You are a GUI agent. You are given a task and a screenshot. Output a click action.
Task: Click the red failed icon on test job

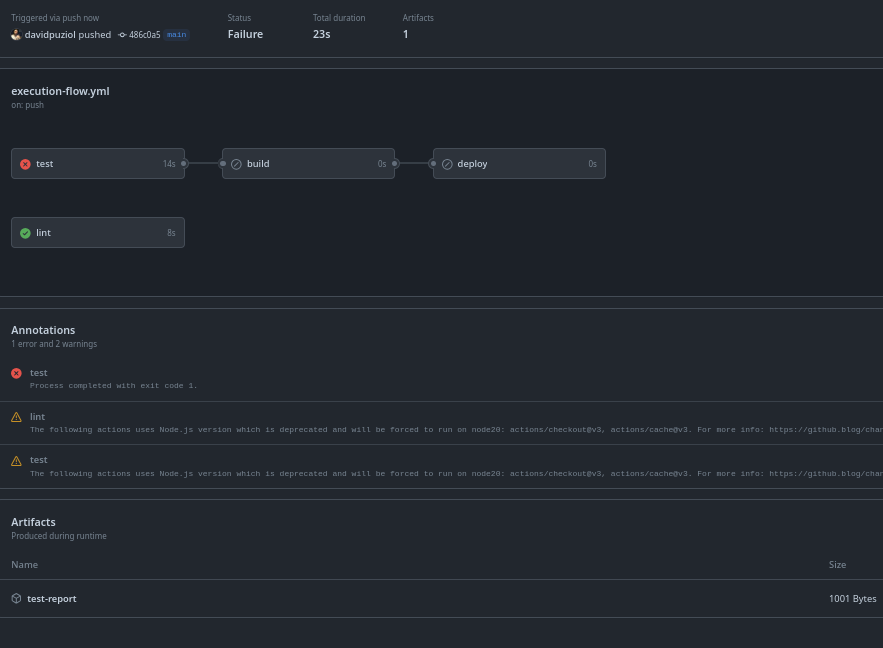(x=25, y=164)
